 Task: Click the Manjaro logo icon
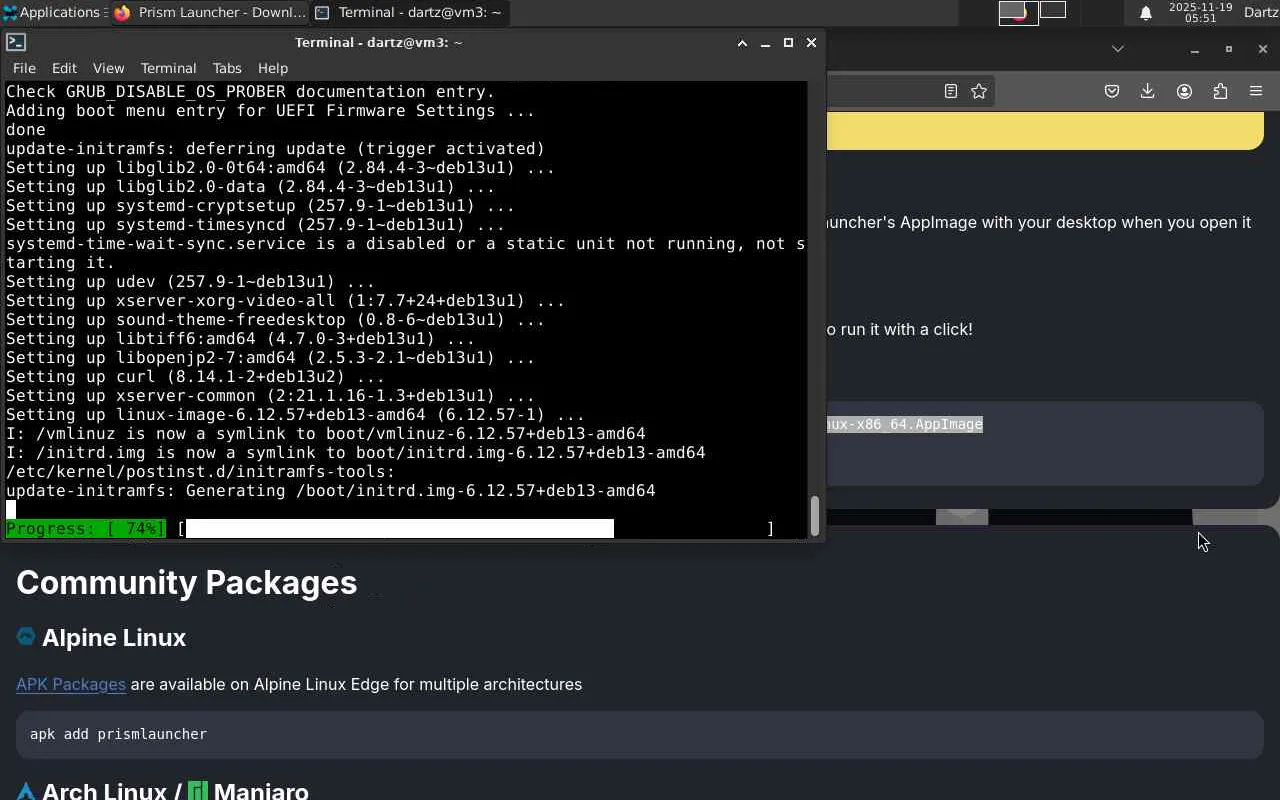(198, 792)
